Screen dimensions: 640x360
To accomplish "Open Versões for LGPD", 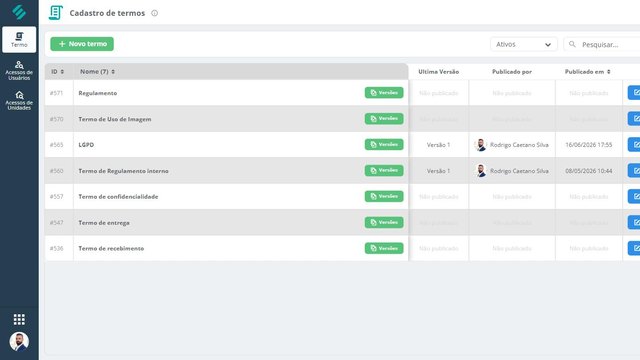I will coord(384,144).
